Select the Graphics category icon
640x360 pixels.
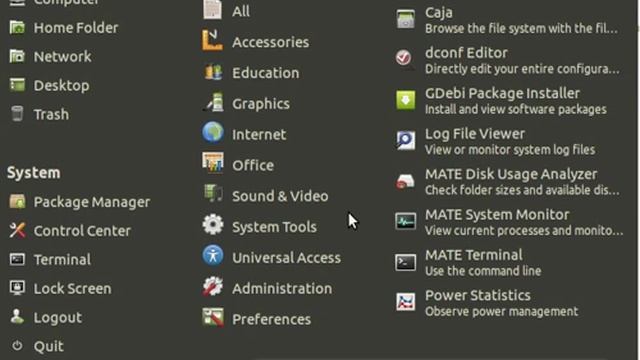[x=213, y=102]
